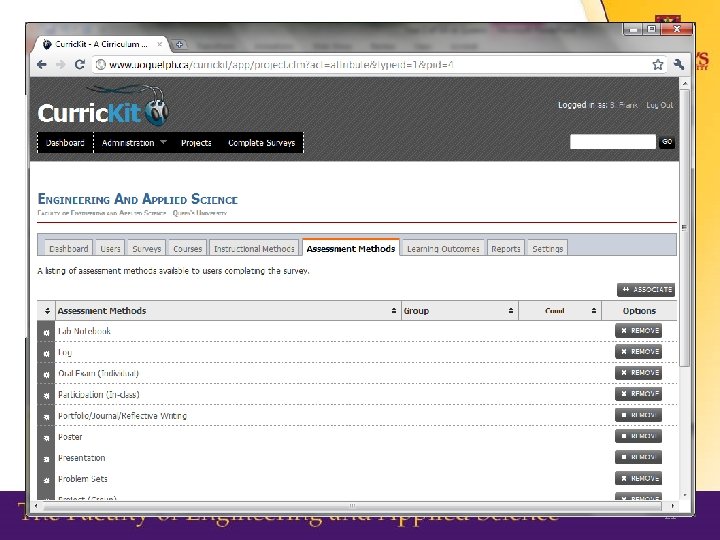Switch to the Learning Outcomes tab
Image resolution: width=720 pixels, height=540 pixels.
click(x=443, y=248)
